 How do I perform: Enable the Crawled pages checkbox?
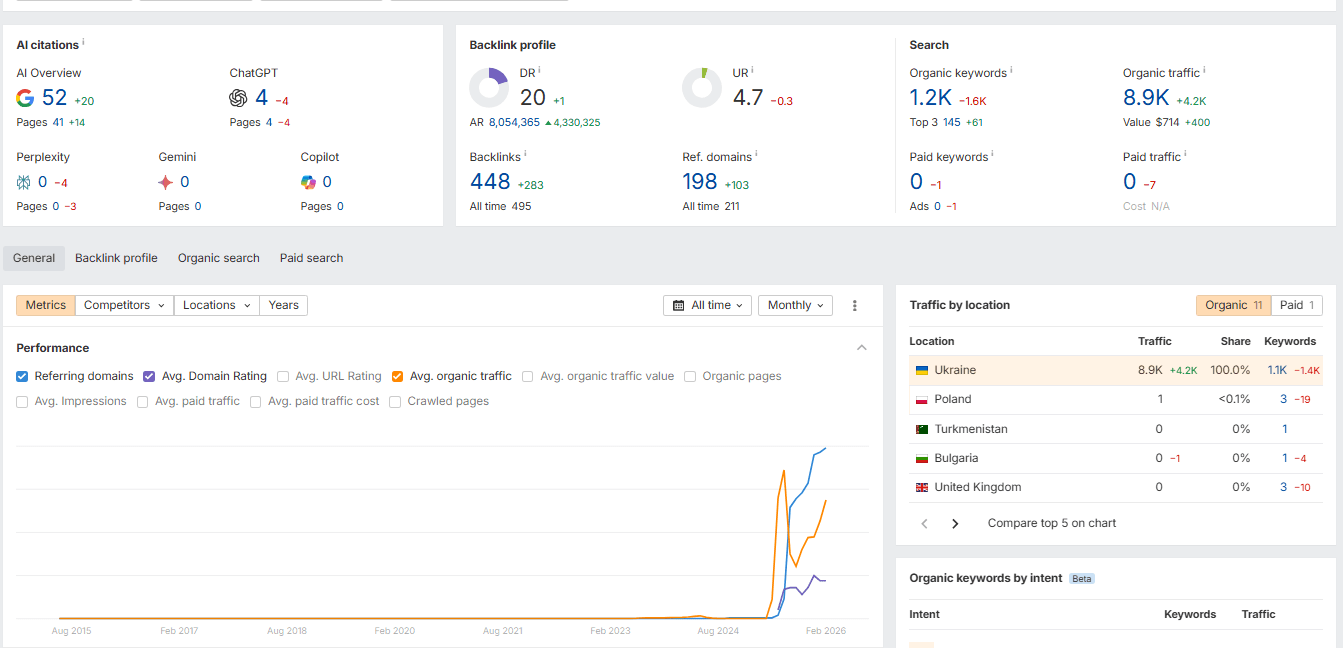coord(395,401)
